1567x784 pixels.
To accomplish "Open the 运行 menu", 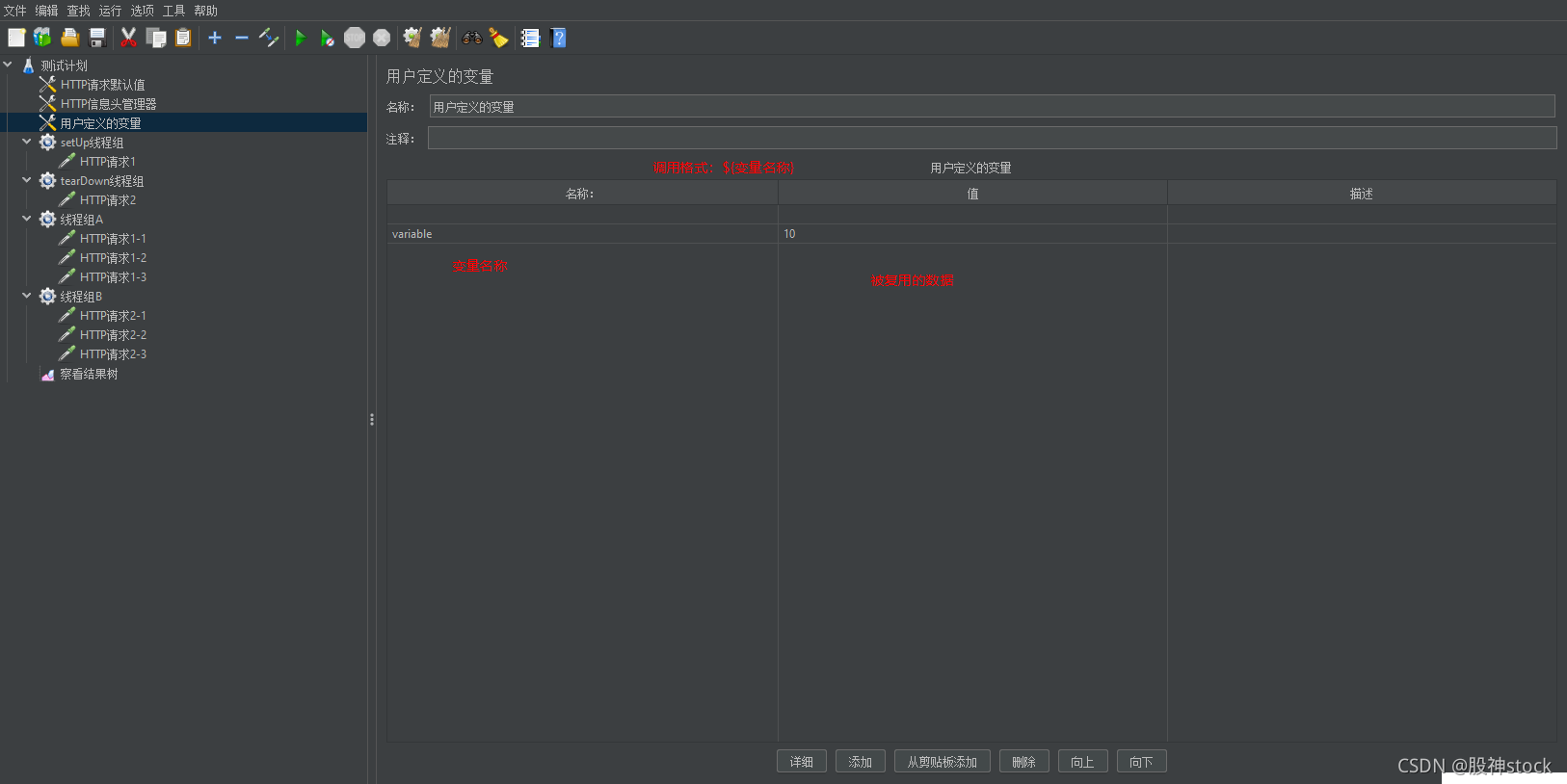I will [x=110, y=11].
